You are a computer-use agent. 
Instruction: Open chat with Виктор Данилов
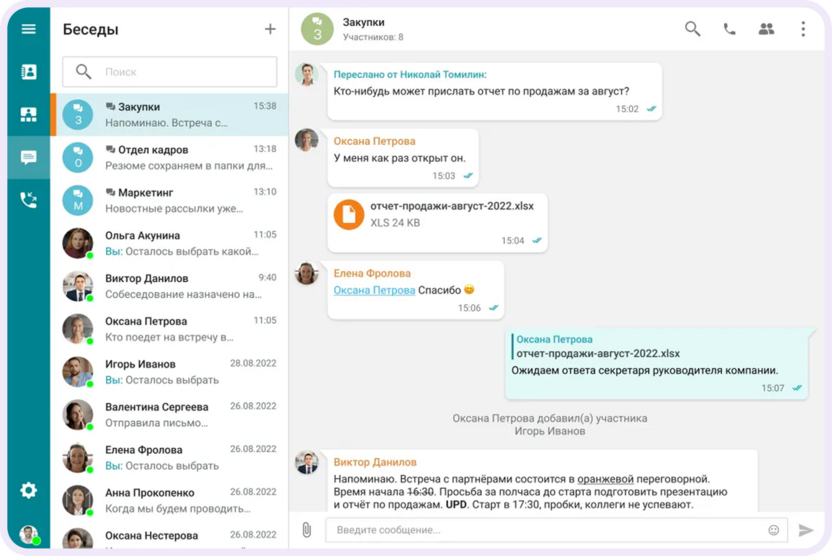(170, 286)
